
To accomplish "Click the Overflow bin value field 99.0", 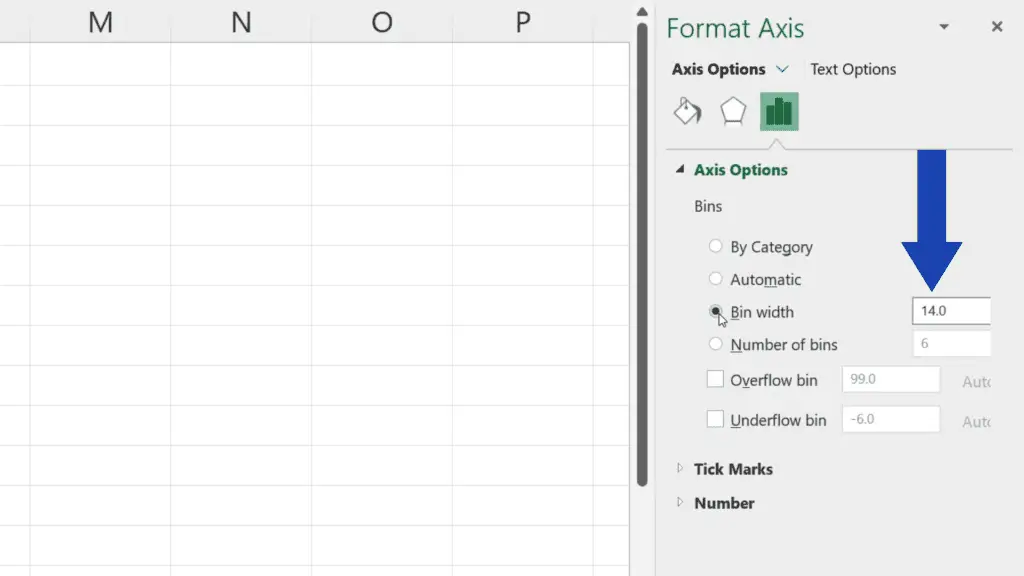I will tap(891, 379).
